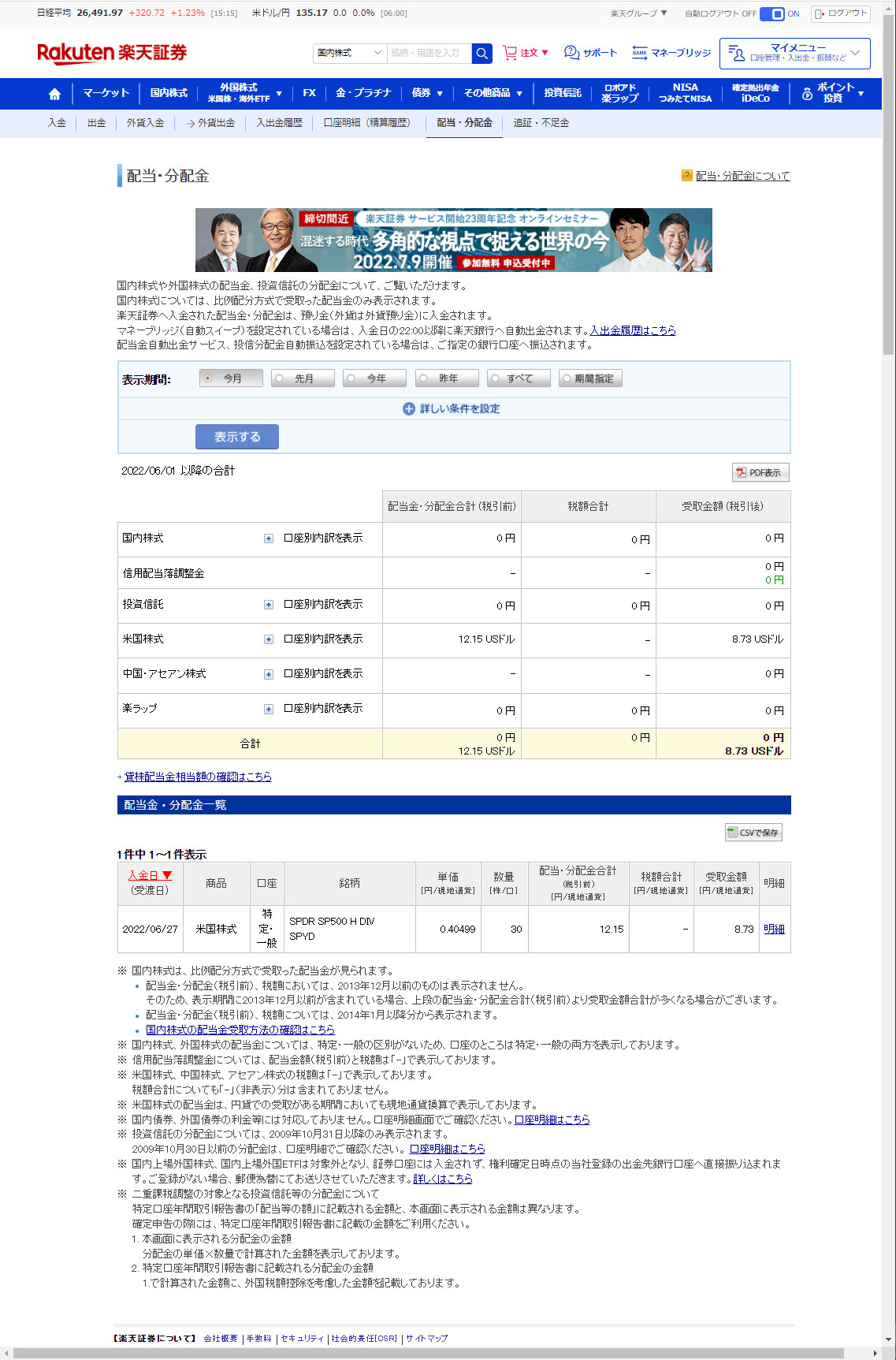Click the magnifier search button
Viewport: 896px width, 1360px height.
pyautogui.click(x=481, y=53)
